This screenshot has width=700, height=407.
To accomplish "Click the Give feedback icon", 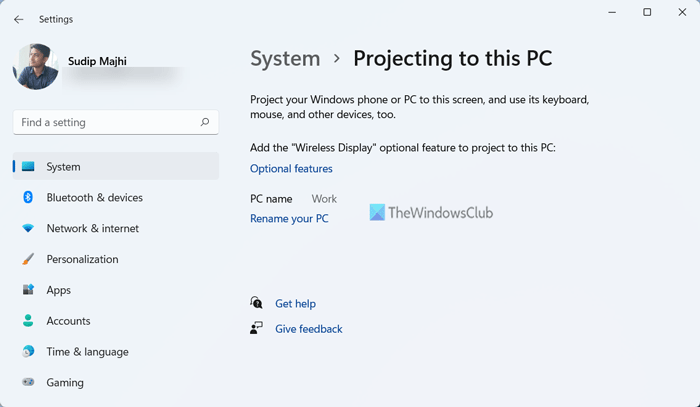I will pos(257,328).
